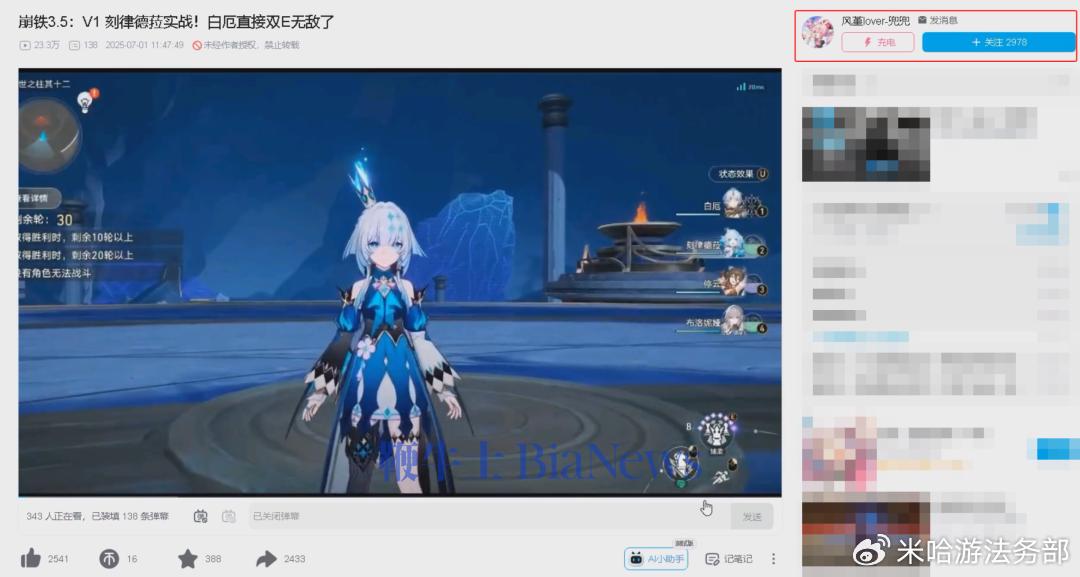The height and width of the screenshot is (577, 1080).
Task: Open uploader avatar of 风堇lover-兜兜
Action: click(x=818, y=32)
